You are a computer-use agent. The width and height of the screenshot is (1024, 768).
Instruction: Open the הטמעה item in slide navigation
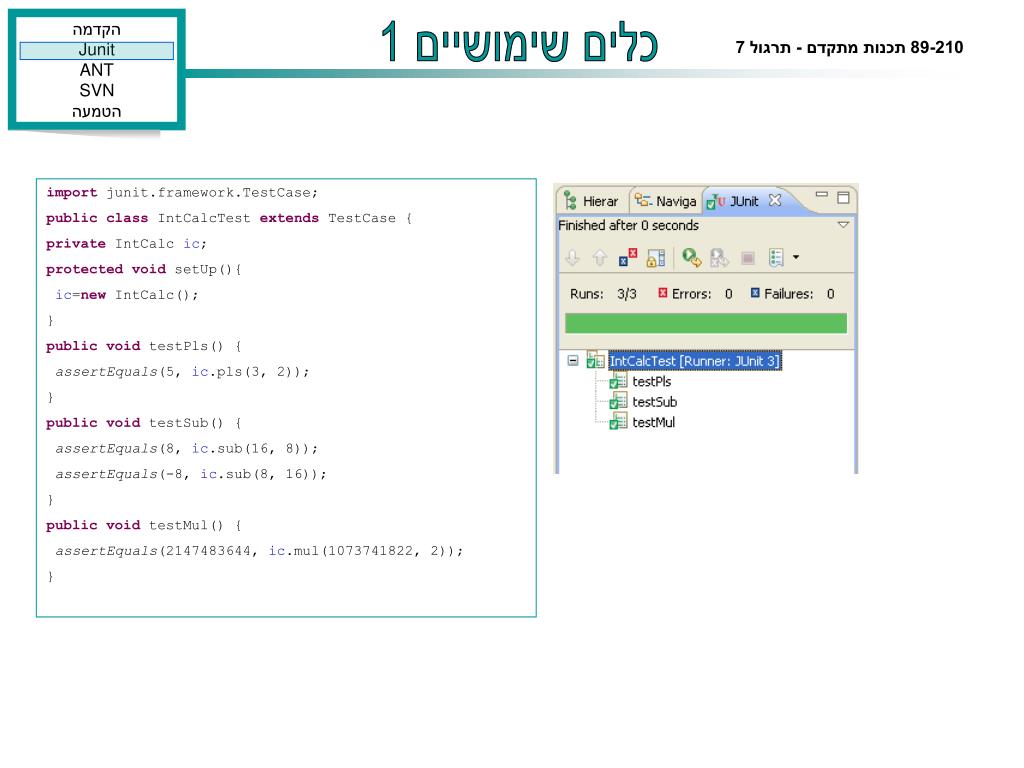tap(97, 112)
